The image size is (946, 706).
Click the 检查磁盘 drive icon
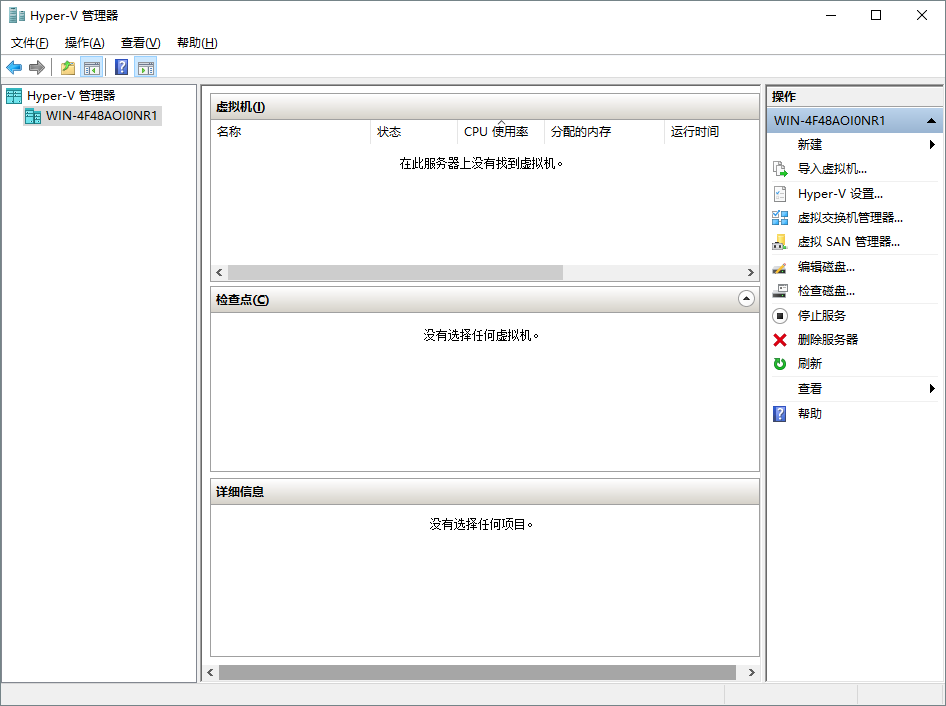click(x=780, y=291)
